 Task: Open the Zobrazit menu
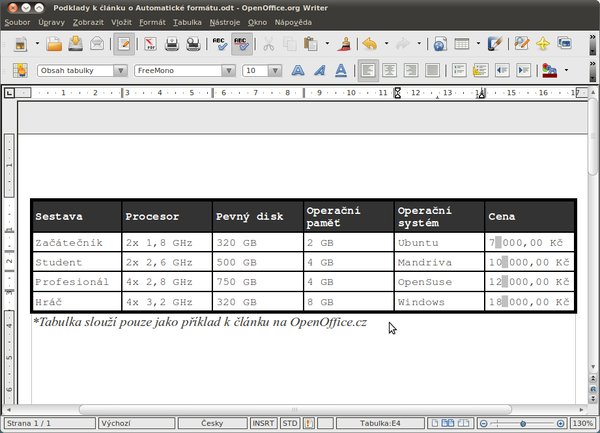[88, 22]
